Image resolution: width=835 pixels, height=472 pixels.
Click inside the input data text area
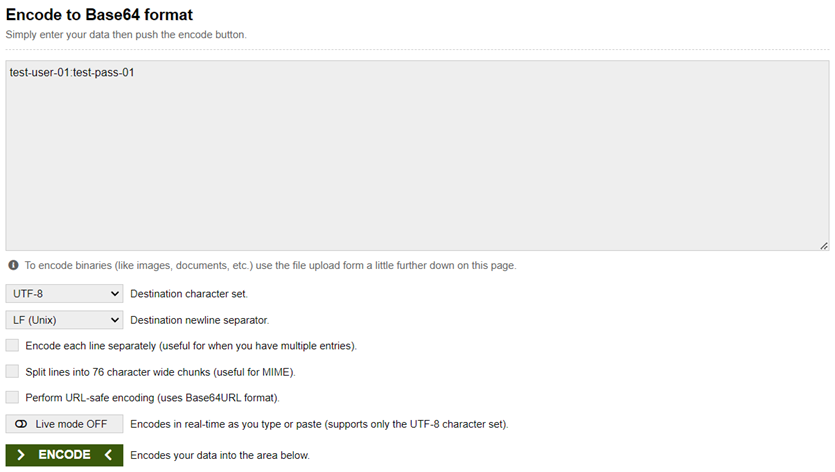pyautogui.click(x=417, y=170)
